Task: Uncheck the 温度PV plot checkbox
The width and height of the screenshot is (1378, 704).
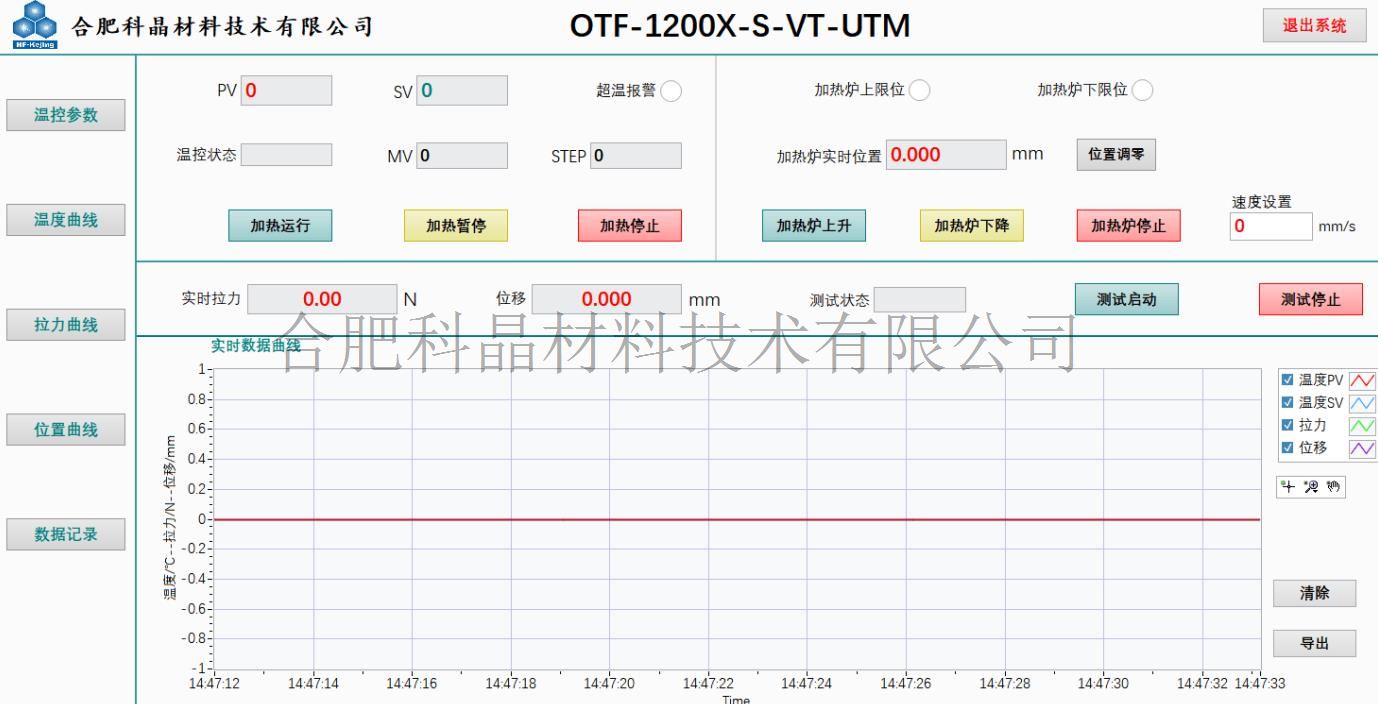Action: point(1288,380)
